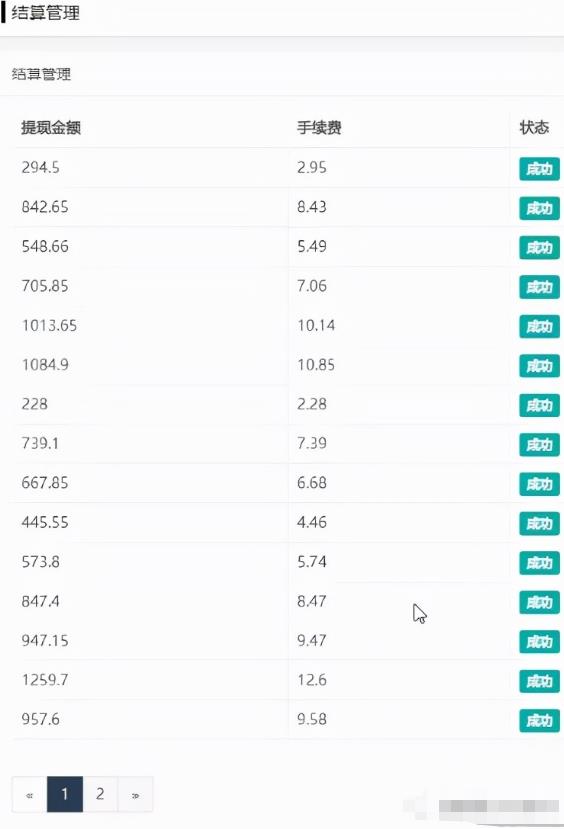This screenshot has width=564, height=829.
Task: Click the 结算管理 panel subtitle
Action: pos(41,74)
